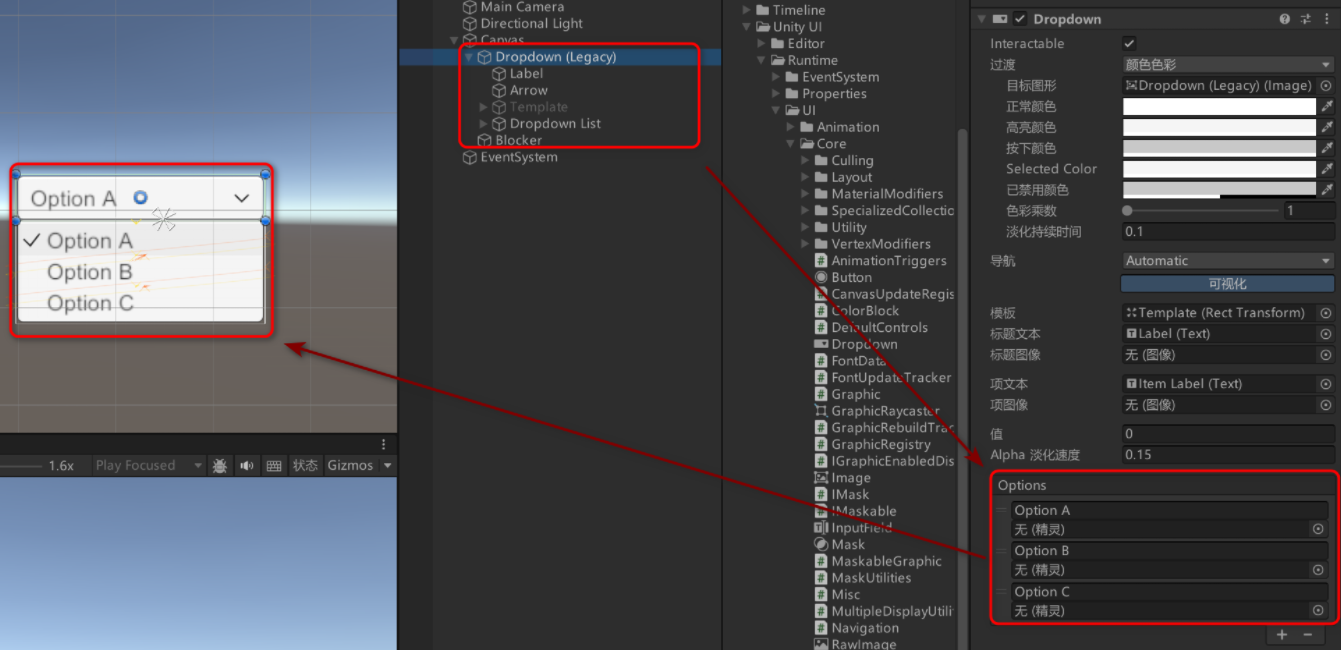Open Dropdown component presets icon
The width and height of the screenshot is (1341, 650).
click(x=1305, y=19)
